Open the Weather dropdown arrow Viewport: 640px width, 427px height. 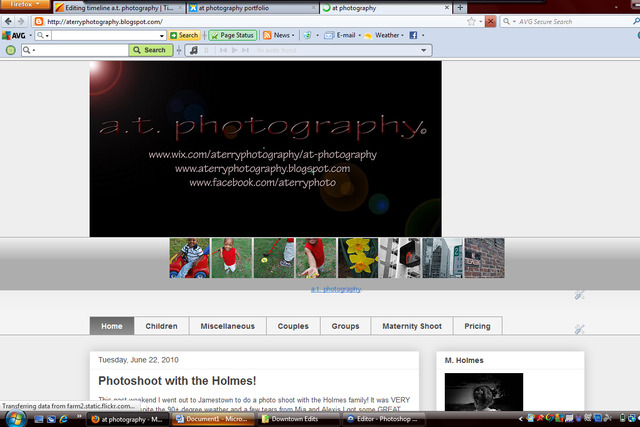402,36
